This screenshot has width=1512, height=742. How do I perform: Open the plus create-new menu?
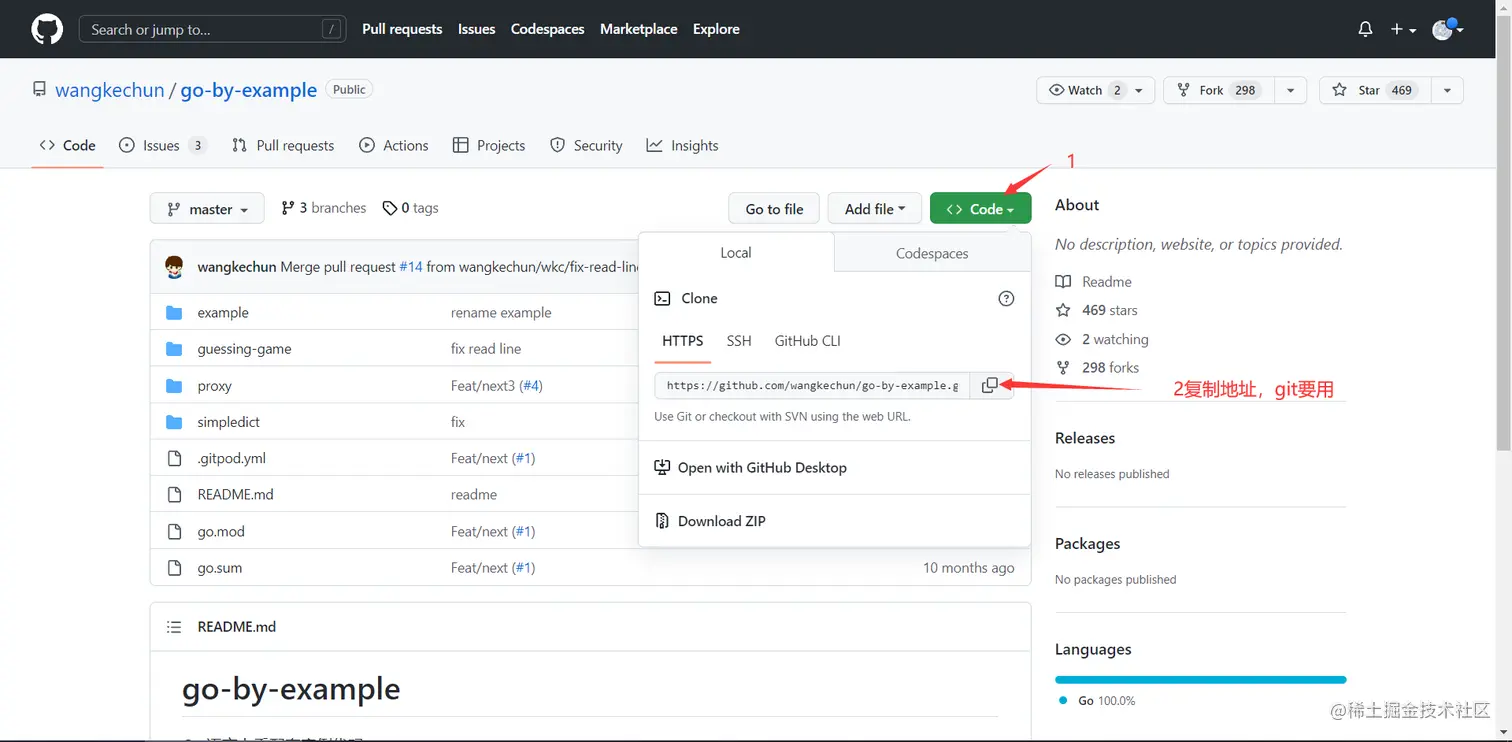(x=1403, y=30)
